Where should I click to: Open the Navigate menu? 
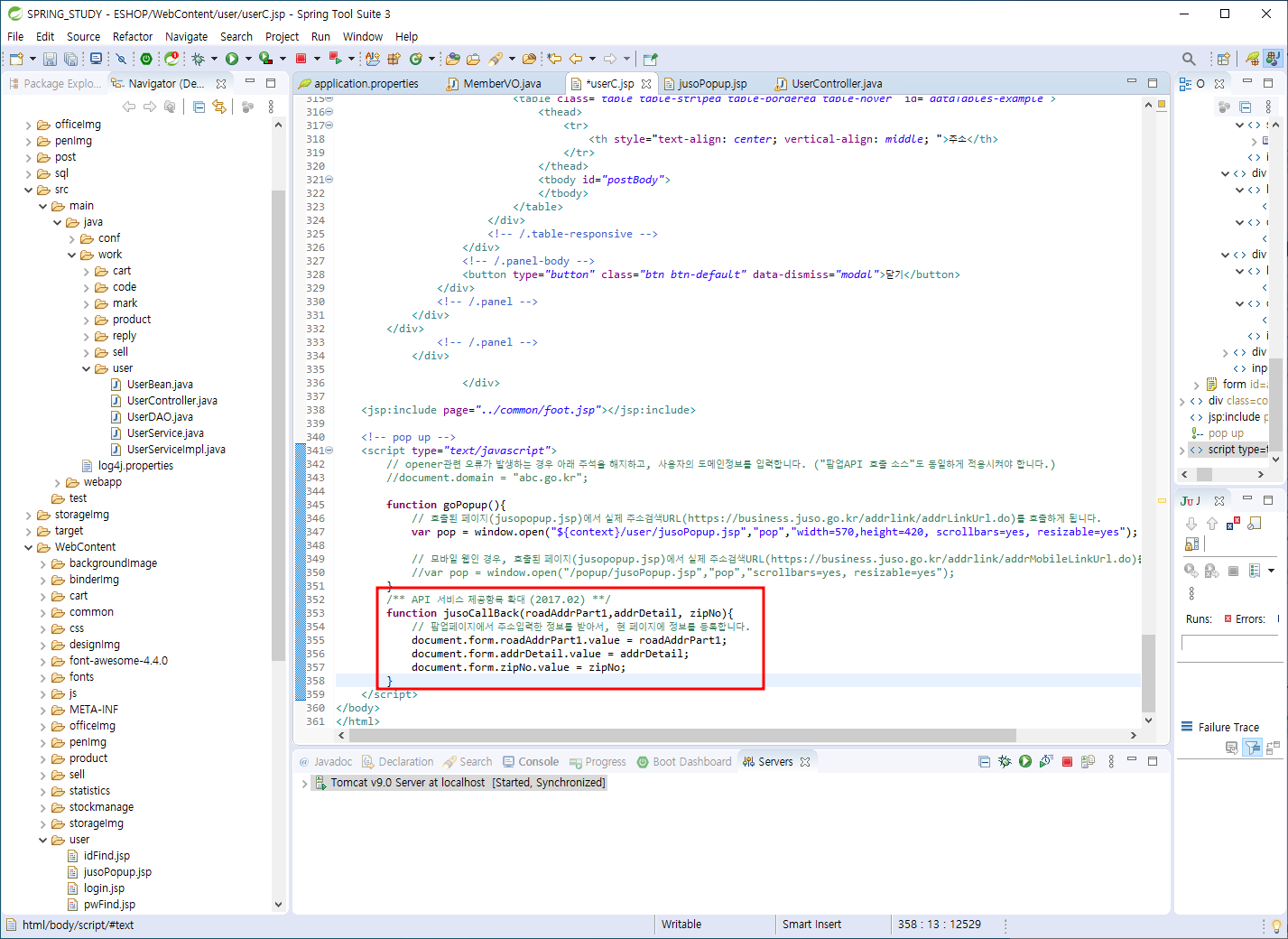click(186, 36)
